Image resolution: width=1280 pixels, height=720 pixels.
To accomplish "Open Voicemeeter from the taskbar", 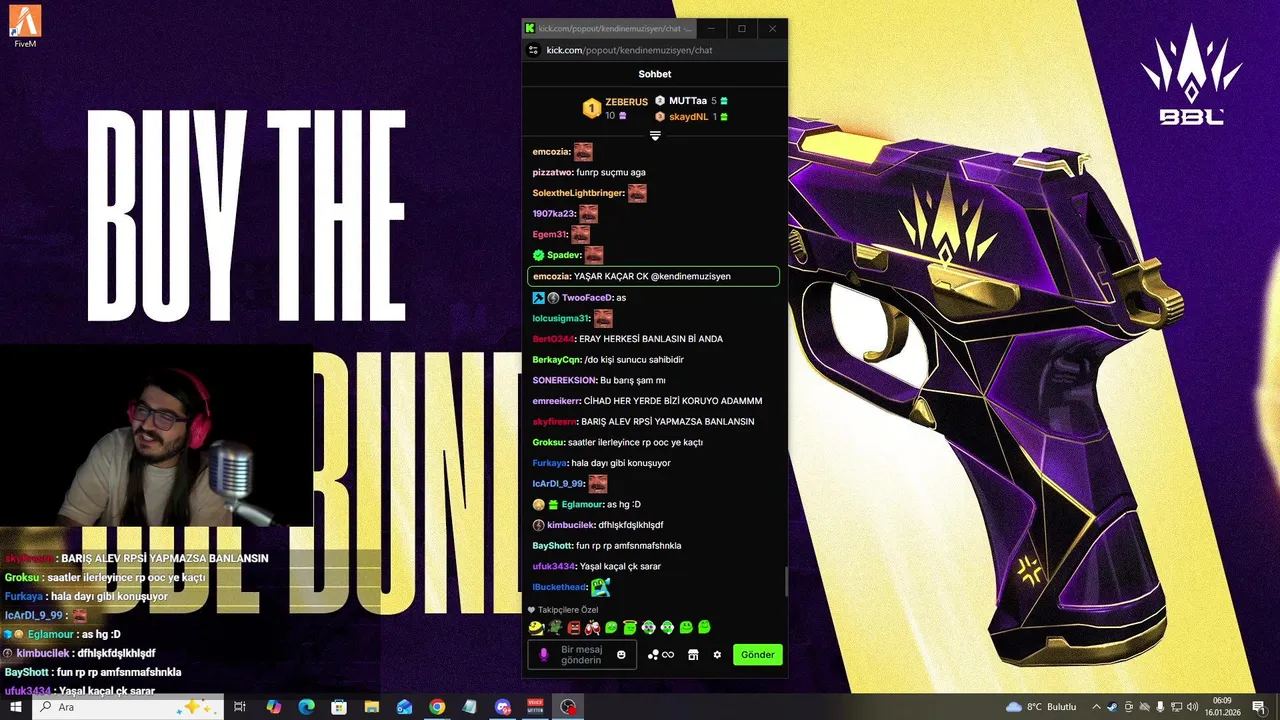I will [535, 707].
